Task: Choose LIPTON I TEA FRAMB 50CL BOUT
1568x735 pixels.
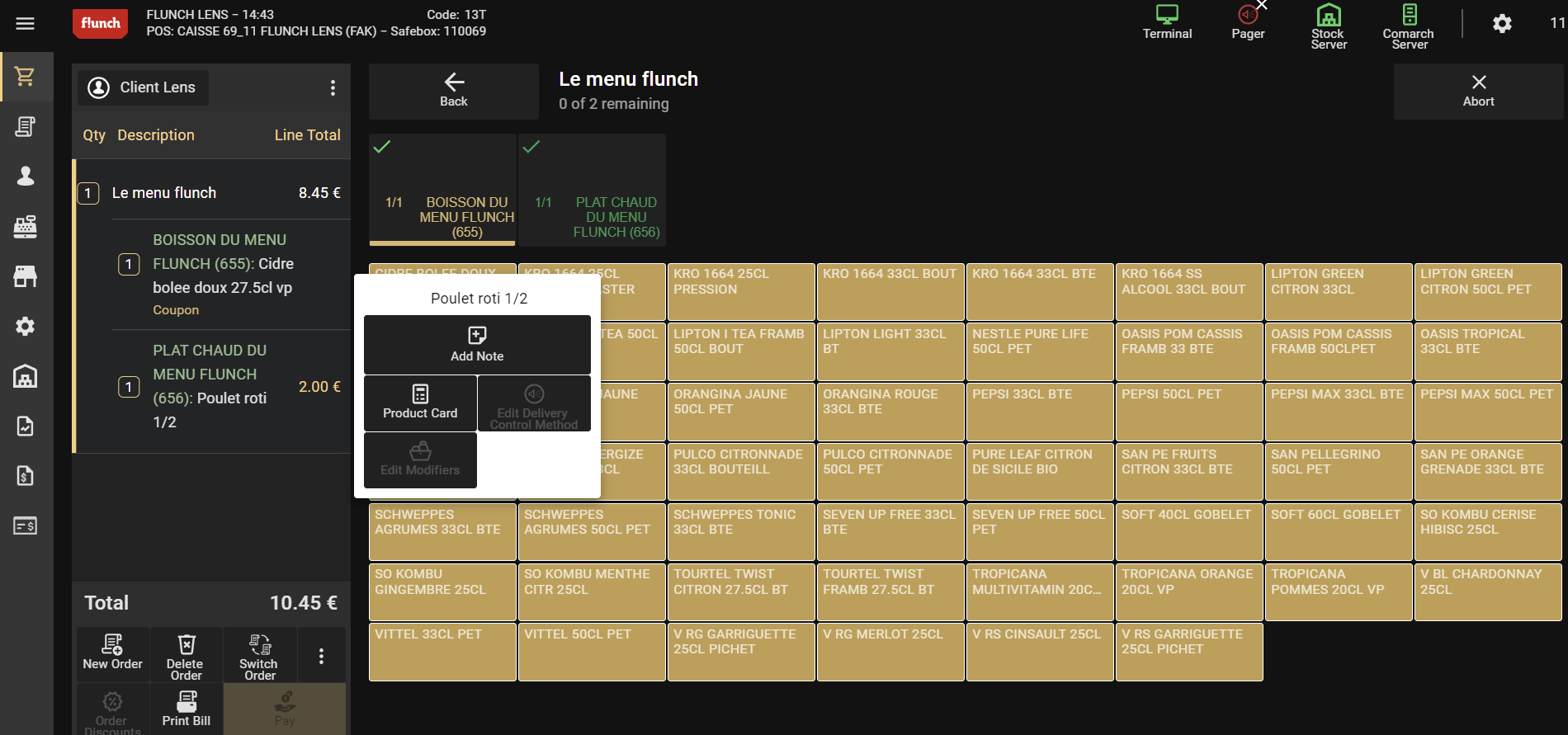Action: coord(741,352)
